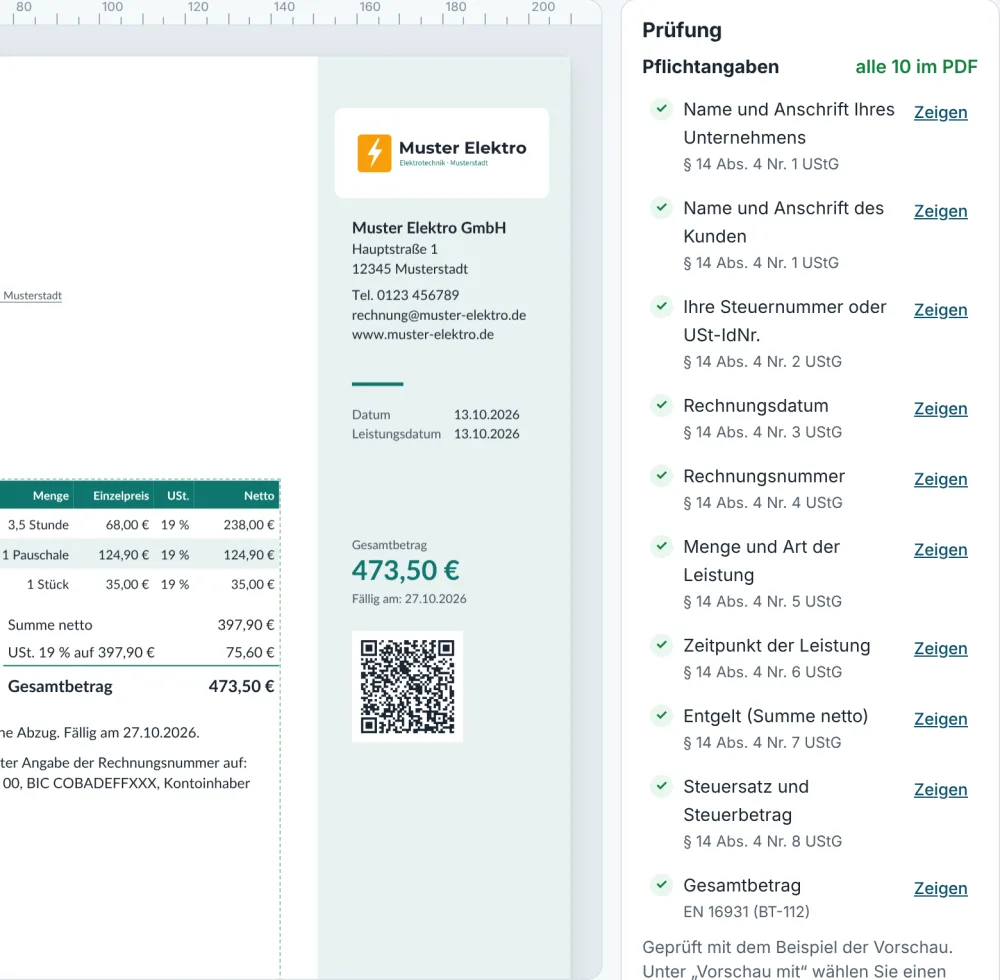Screen dimensions: 1000x980
Task: Click green check icon beside 'Zeitpunkt der Leistung'
Action: [661, 645]
